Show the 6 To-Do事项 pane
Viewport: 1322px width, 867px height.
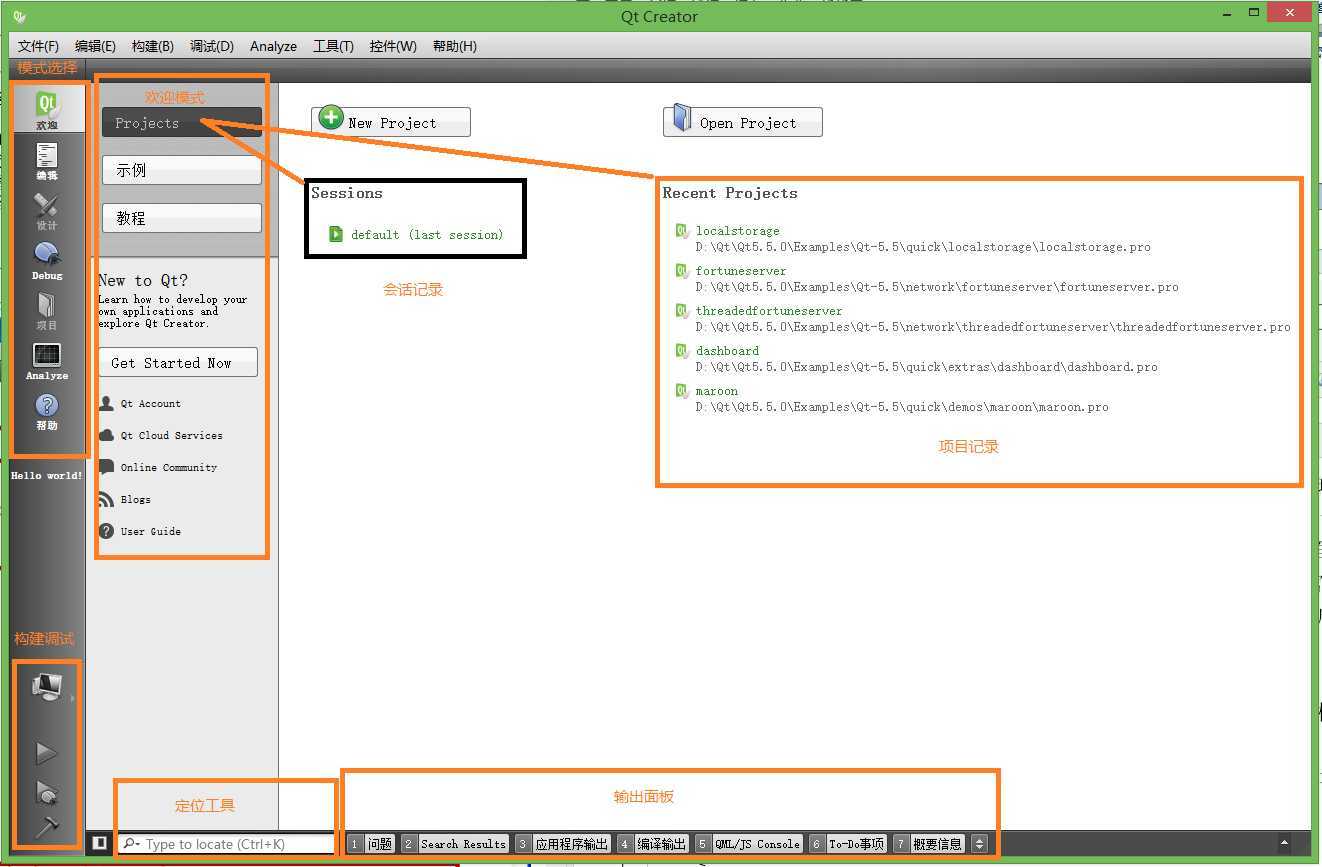point(848,844)
